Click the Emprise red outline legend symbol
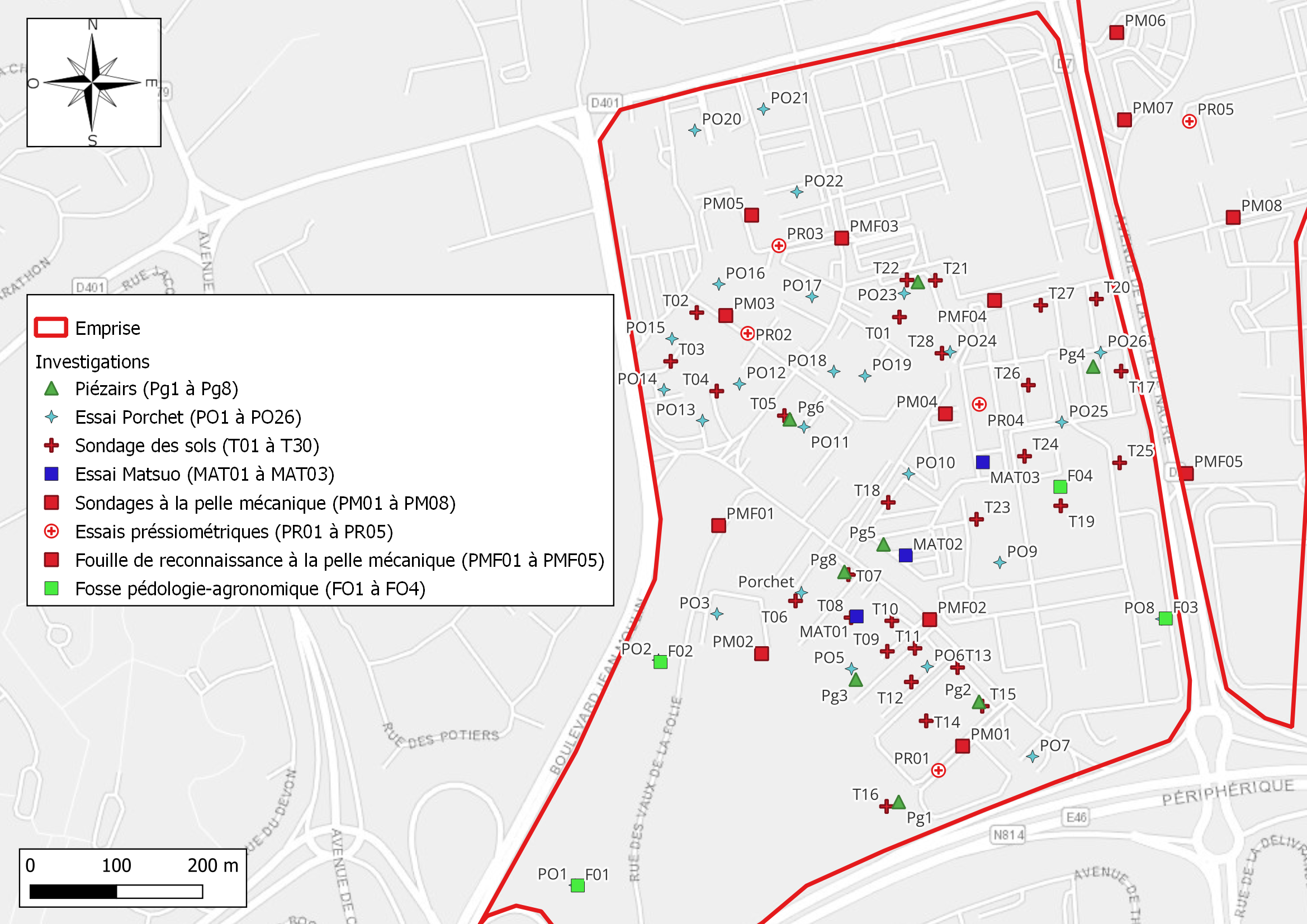The image size is (1307, 924). pyautogui.click(x=51, y=328)
